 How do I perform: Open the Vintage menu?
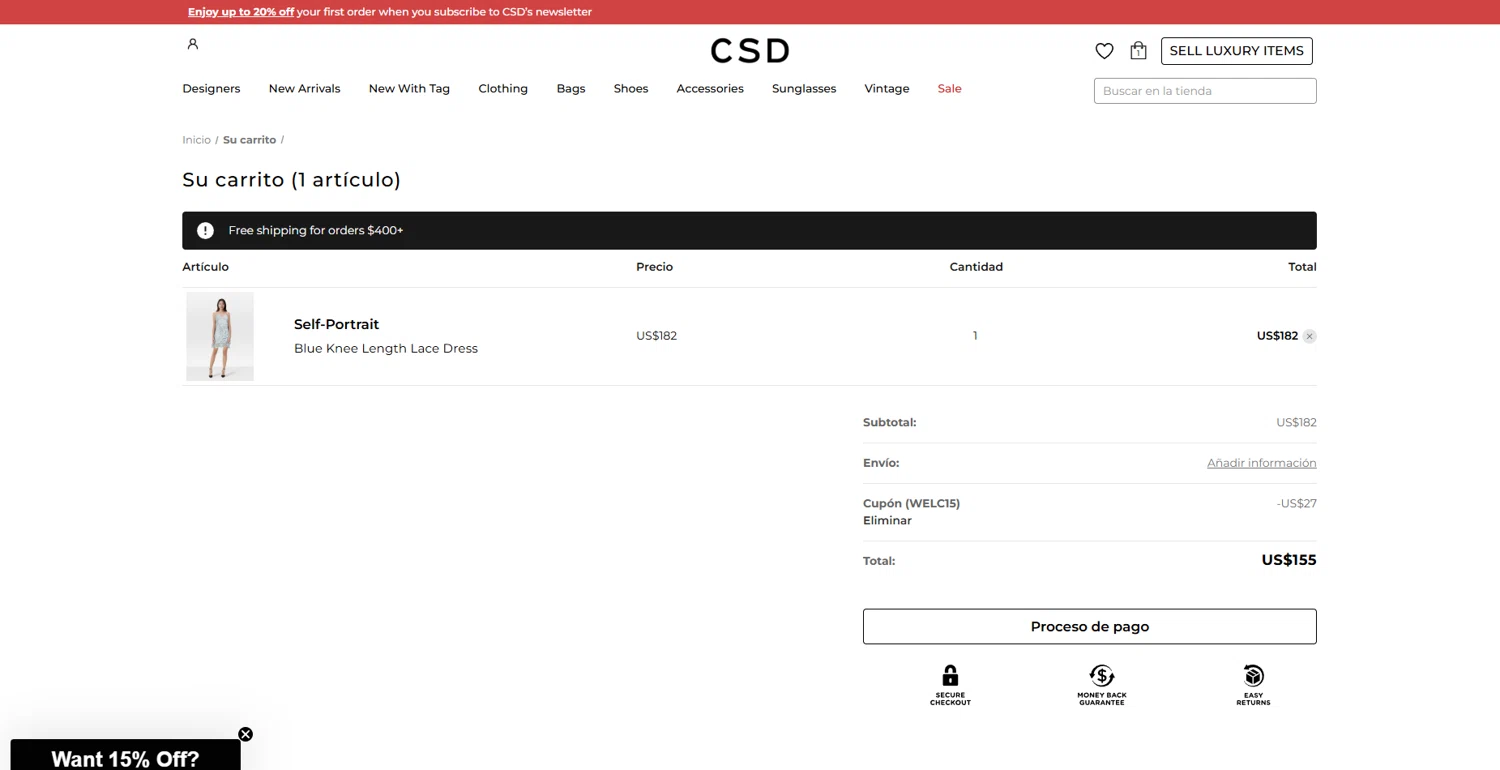pos(887,89)
